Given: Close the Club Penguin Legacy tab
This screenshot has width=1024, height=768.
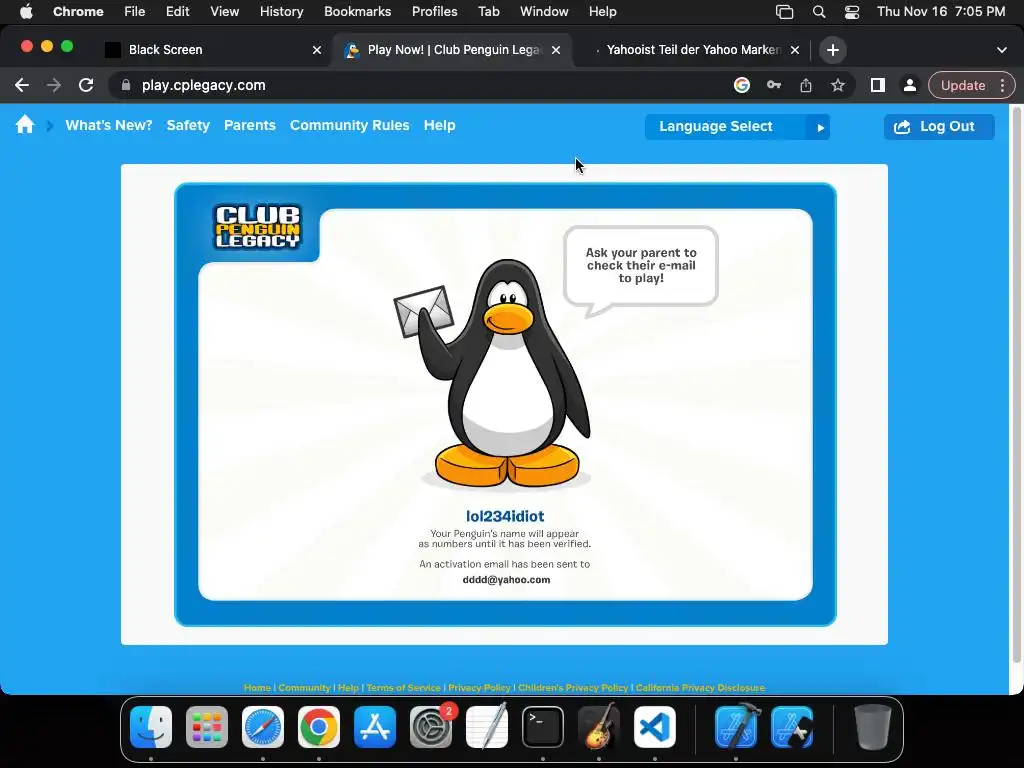Looking at the screenshot, I should point(556,50).
